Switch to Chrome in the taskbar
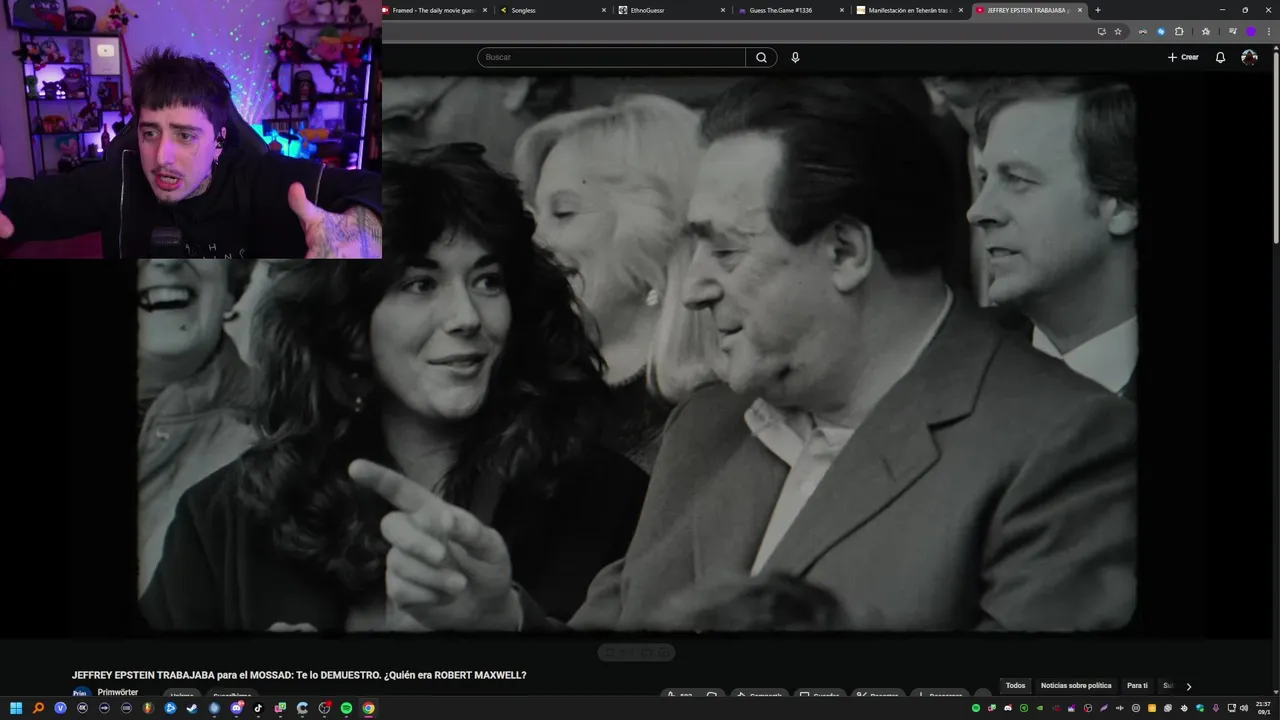The height and width of the screenshot is (720, 1280). coord(368,708)
